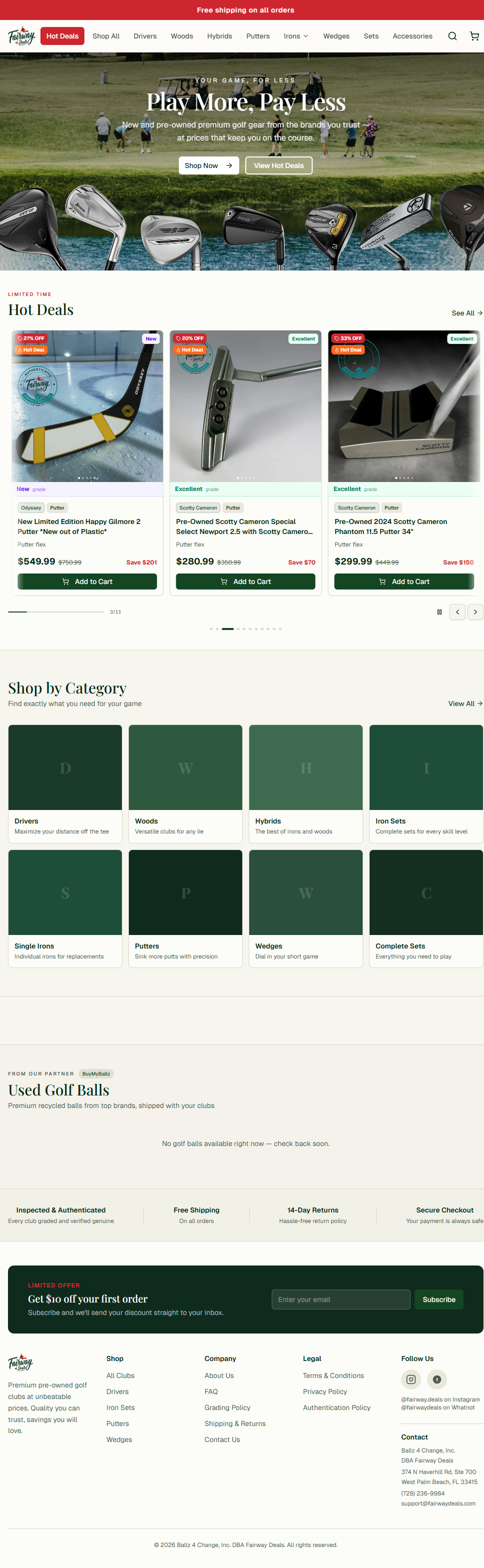Open Terms & Conditions link

click(x=333, y=1375)
